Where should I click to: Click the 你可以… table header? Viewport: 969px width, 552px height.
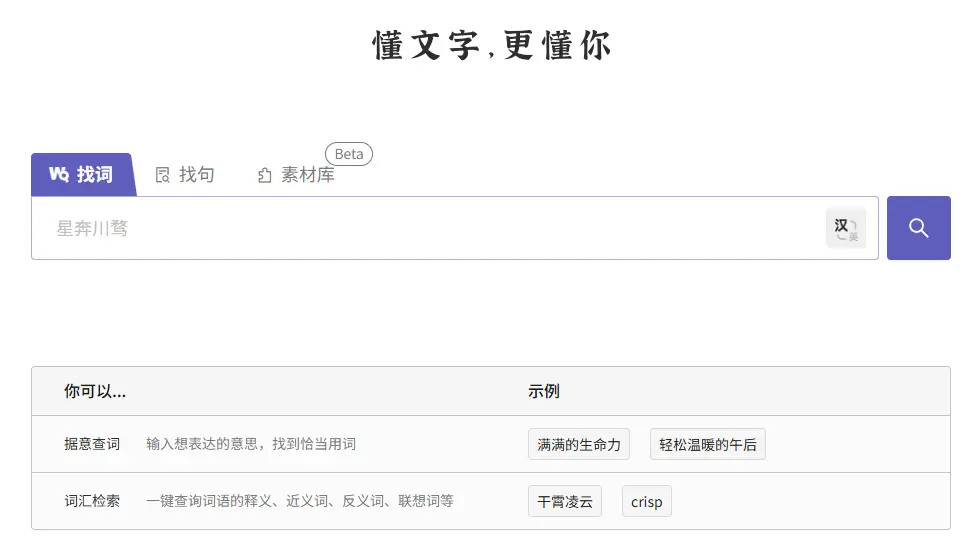click(x=95, y=391)
